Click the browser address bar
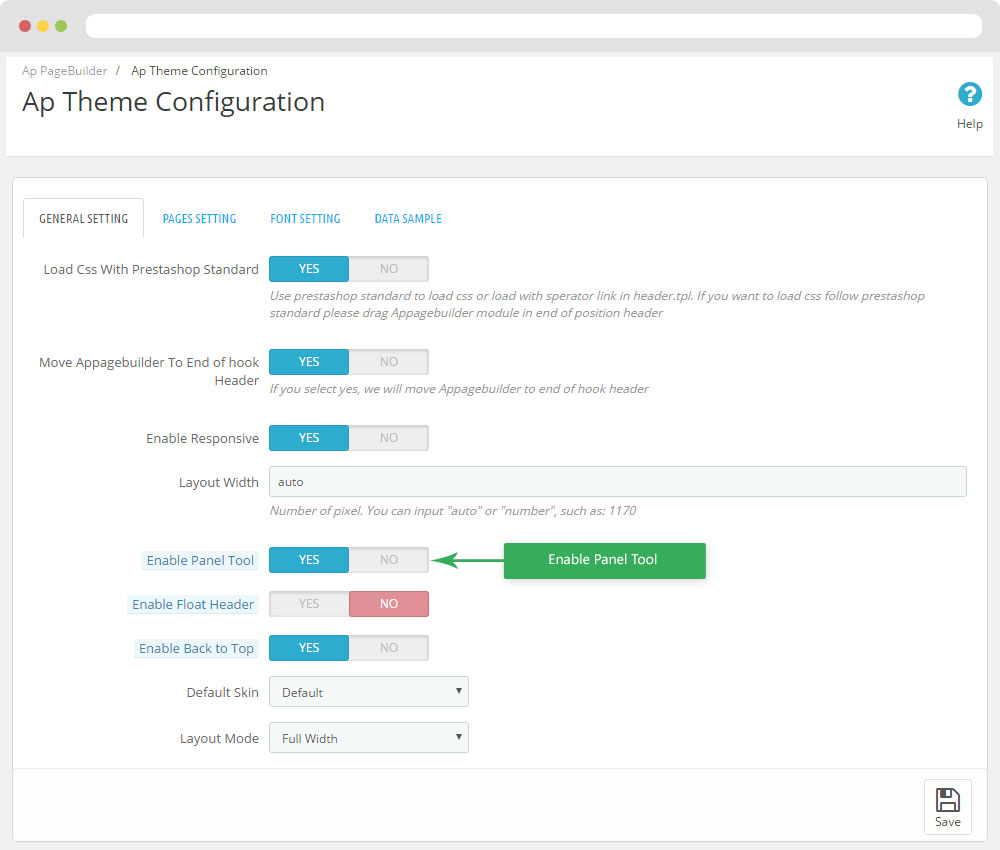This screenshot has width=1000, height=850. 534,26
